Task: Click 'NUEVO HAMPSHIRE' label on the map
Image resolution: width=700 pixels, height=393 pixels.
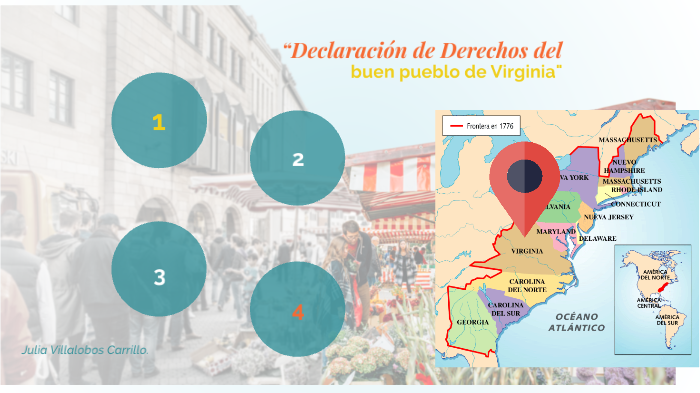Action: pyautogui.click(x=625, y=167)
